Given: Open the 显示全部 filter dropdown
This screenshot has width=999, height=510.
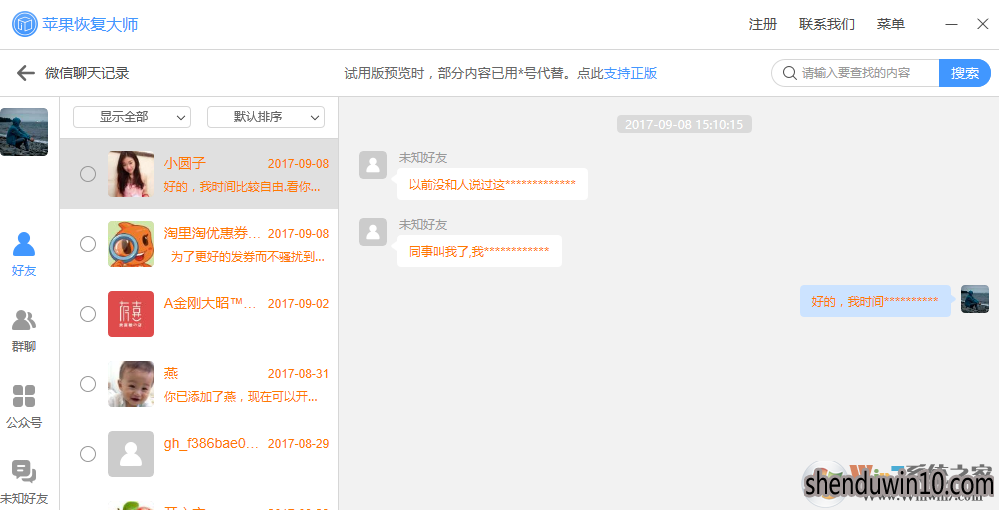Looking at the screenshot, I should pos(132,117).
